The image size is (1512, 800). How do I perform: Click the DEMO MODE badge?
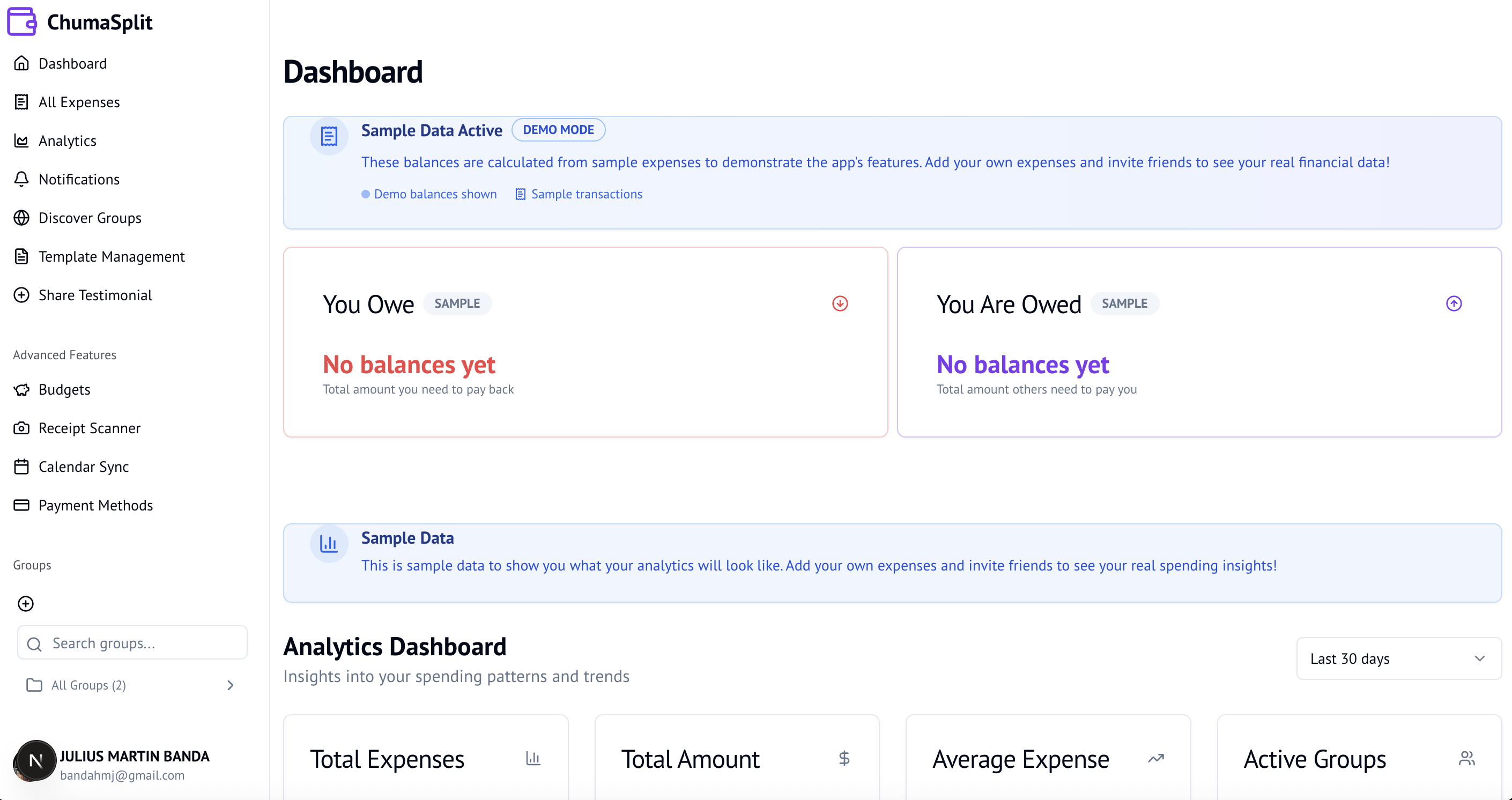pos(558,130)
